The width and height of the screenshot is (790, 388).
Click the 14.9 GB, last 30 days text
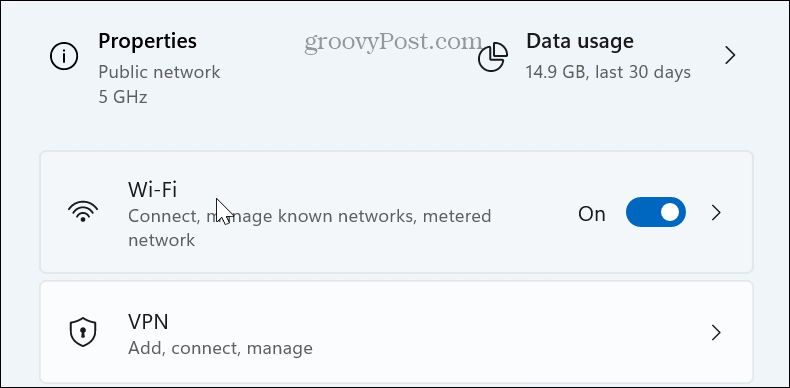pyautogui.click(x=608, y=73)
